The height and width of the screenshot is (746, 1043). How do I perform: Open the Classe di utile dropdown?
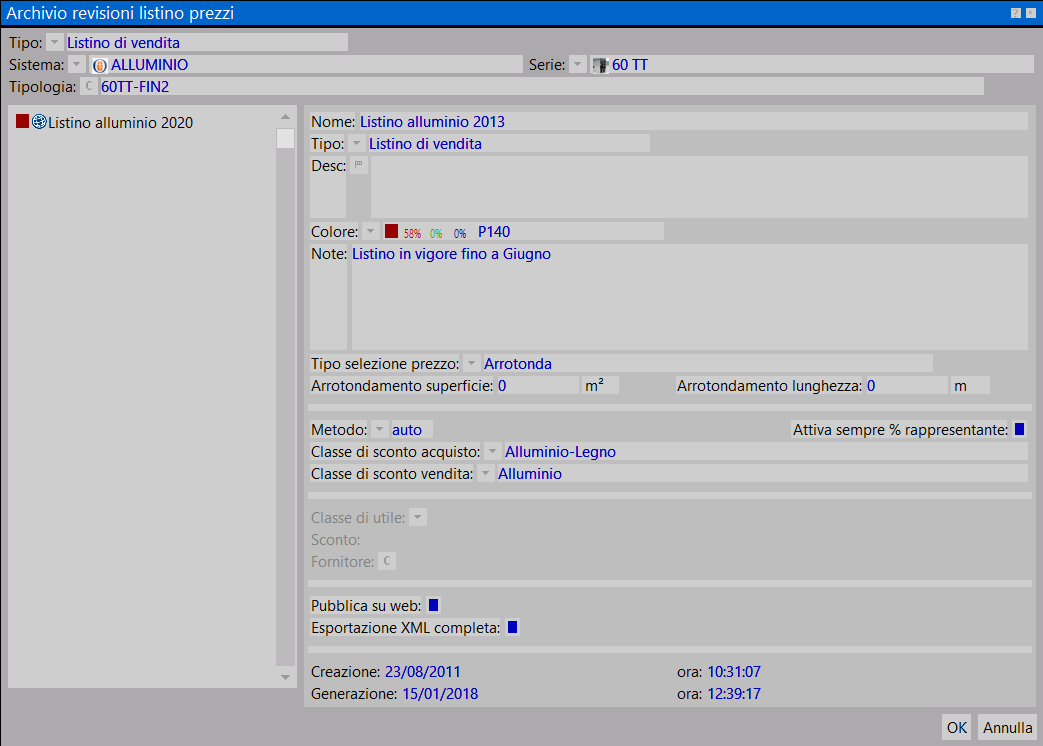[418, 517]
